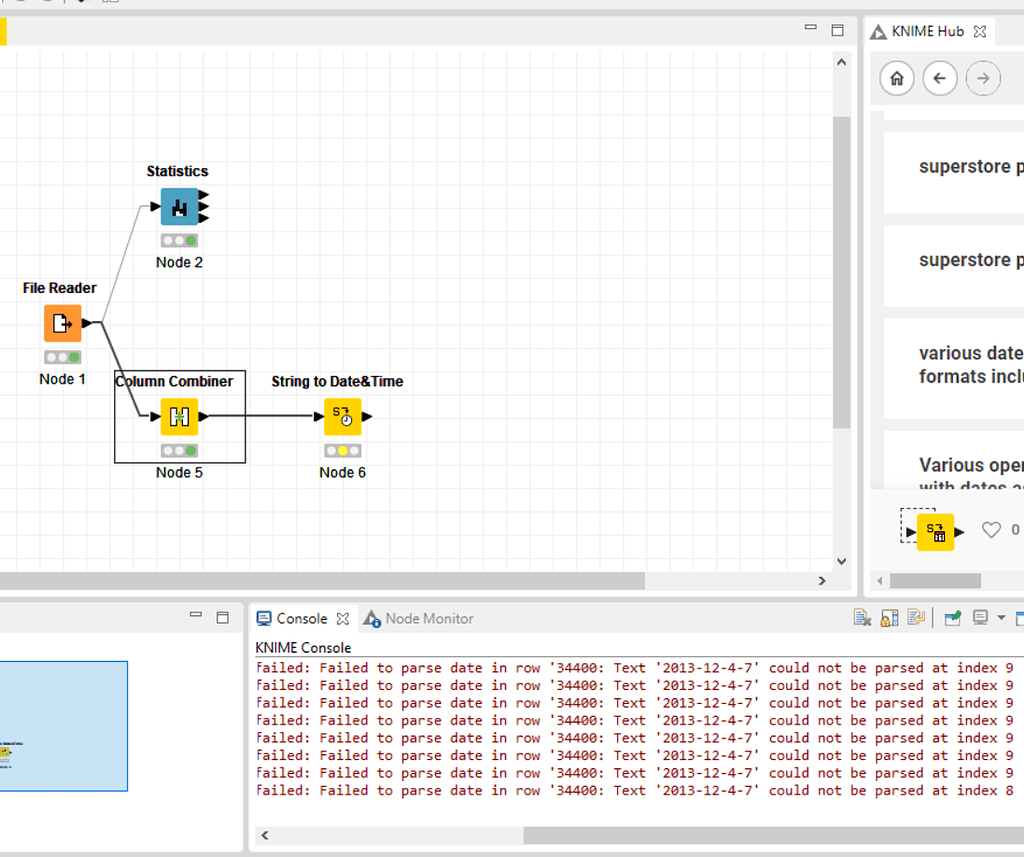This screenshot has height=857, width=1024.
Task: Click the outline view blue thumbnail
Action: point(63,726)
